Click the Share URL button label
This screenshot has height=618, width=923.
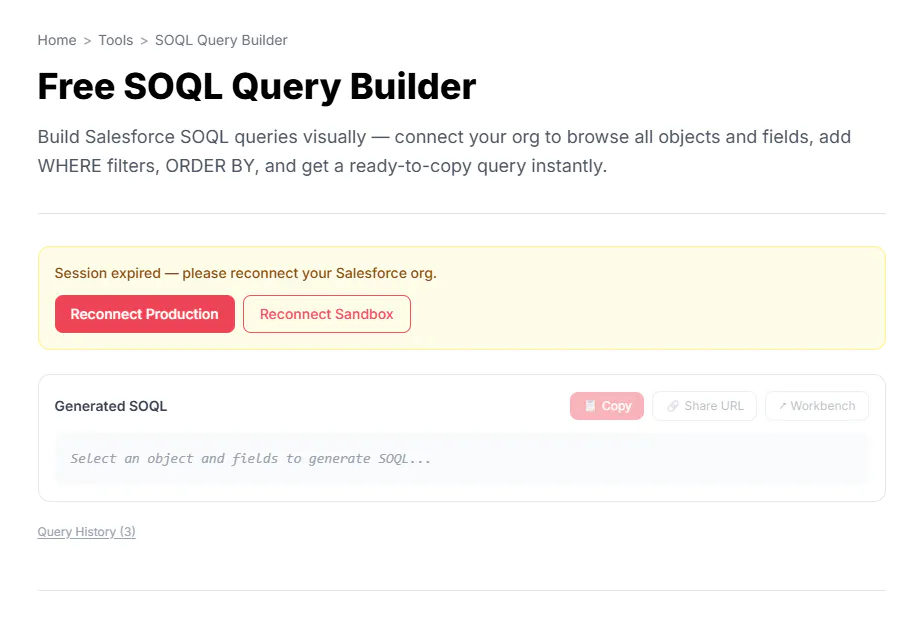pyautogui.click(x=714, y=406)
